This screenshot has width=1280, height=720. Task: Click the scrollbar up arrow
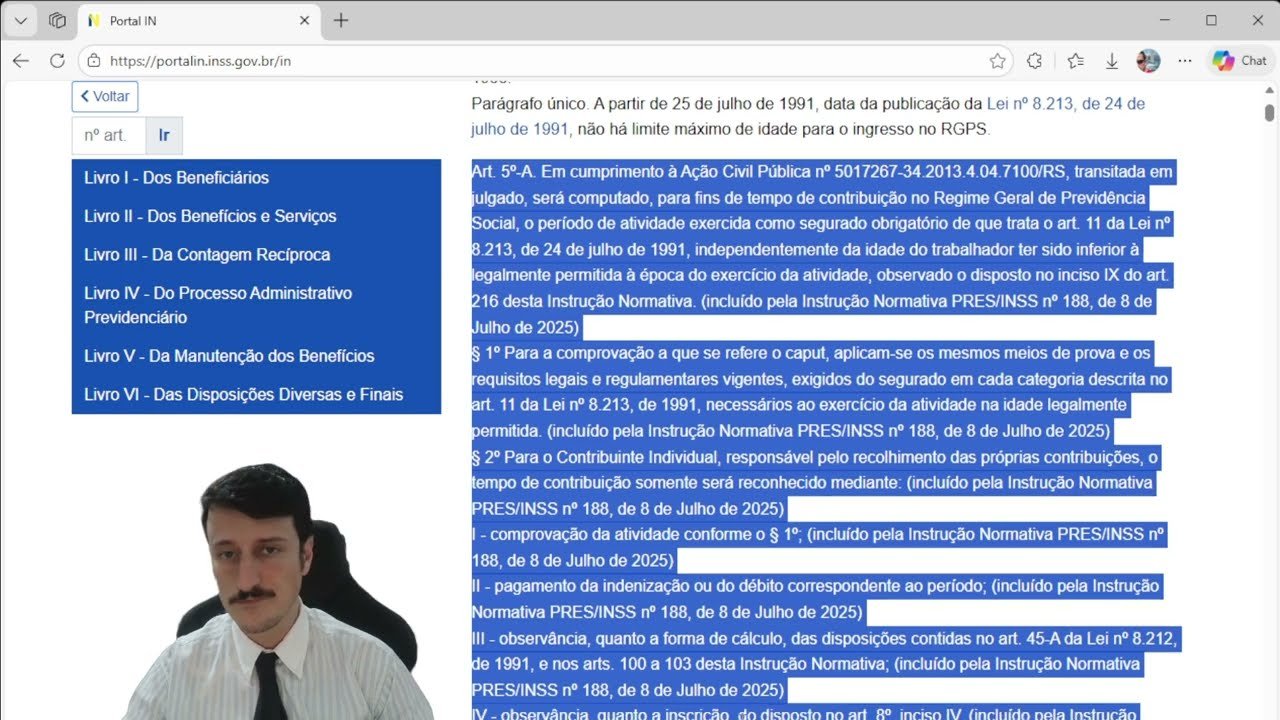[x=1269, y=90]
